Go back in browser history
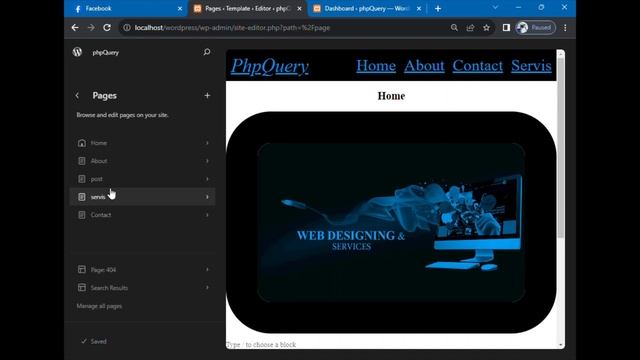This screenshot has height=360, width=640. [x=75, y=27]
